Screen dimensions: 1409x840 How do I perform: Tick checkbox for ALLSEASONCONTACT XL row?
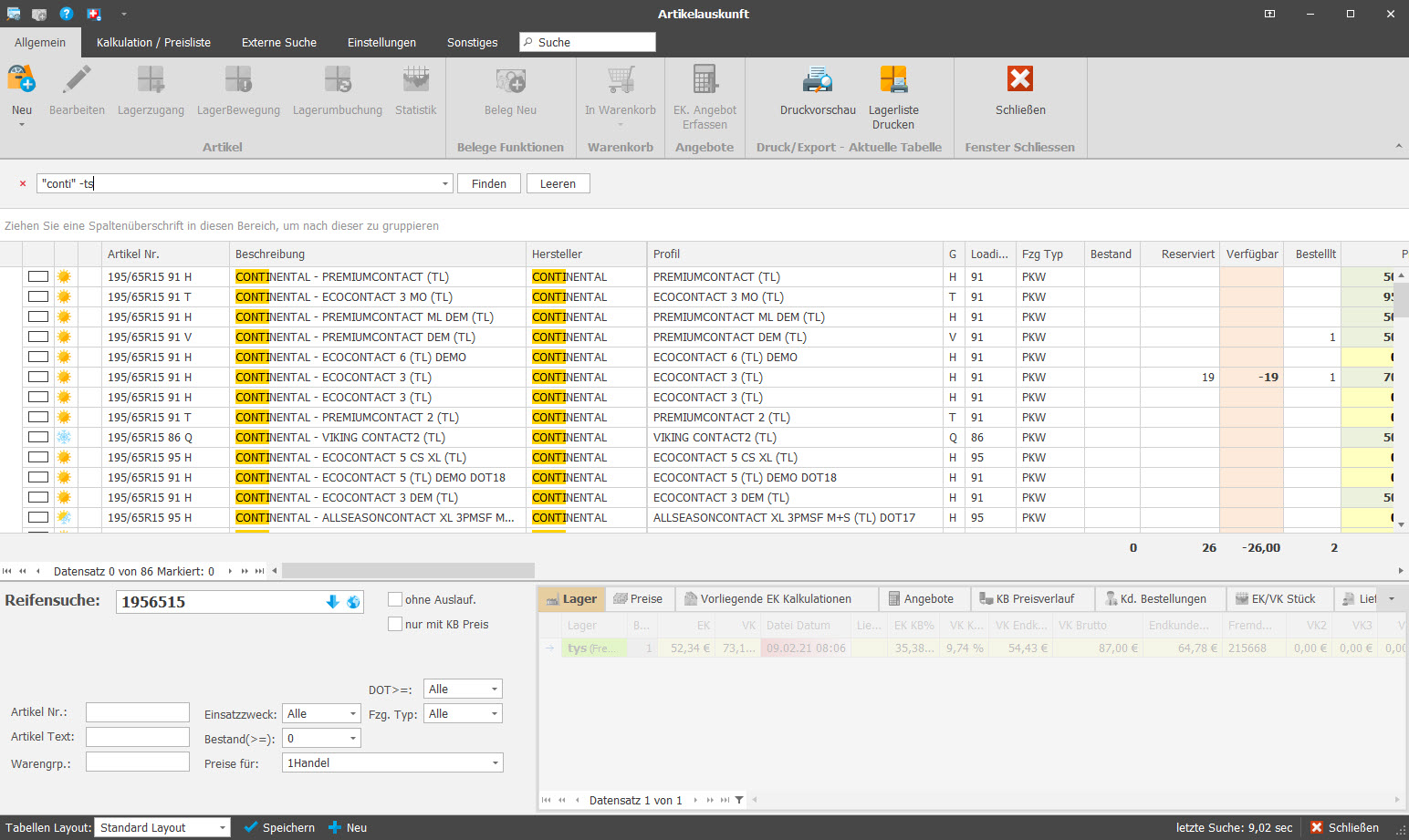coord(38,517)
